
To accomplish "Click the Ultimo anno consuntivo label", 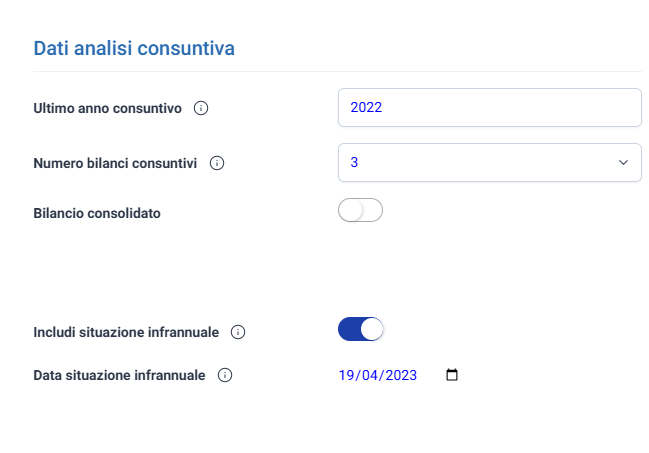I will pos(108,108).
